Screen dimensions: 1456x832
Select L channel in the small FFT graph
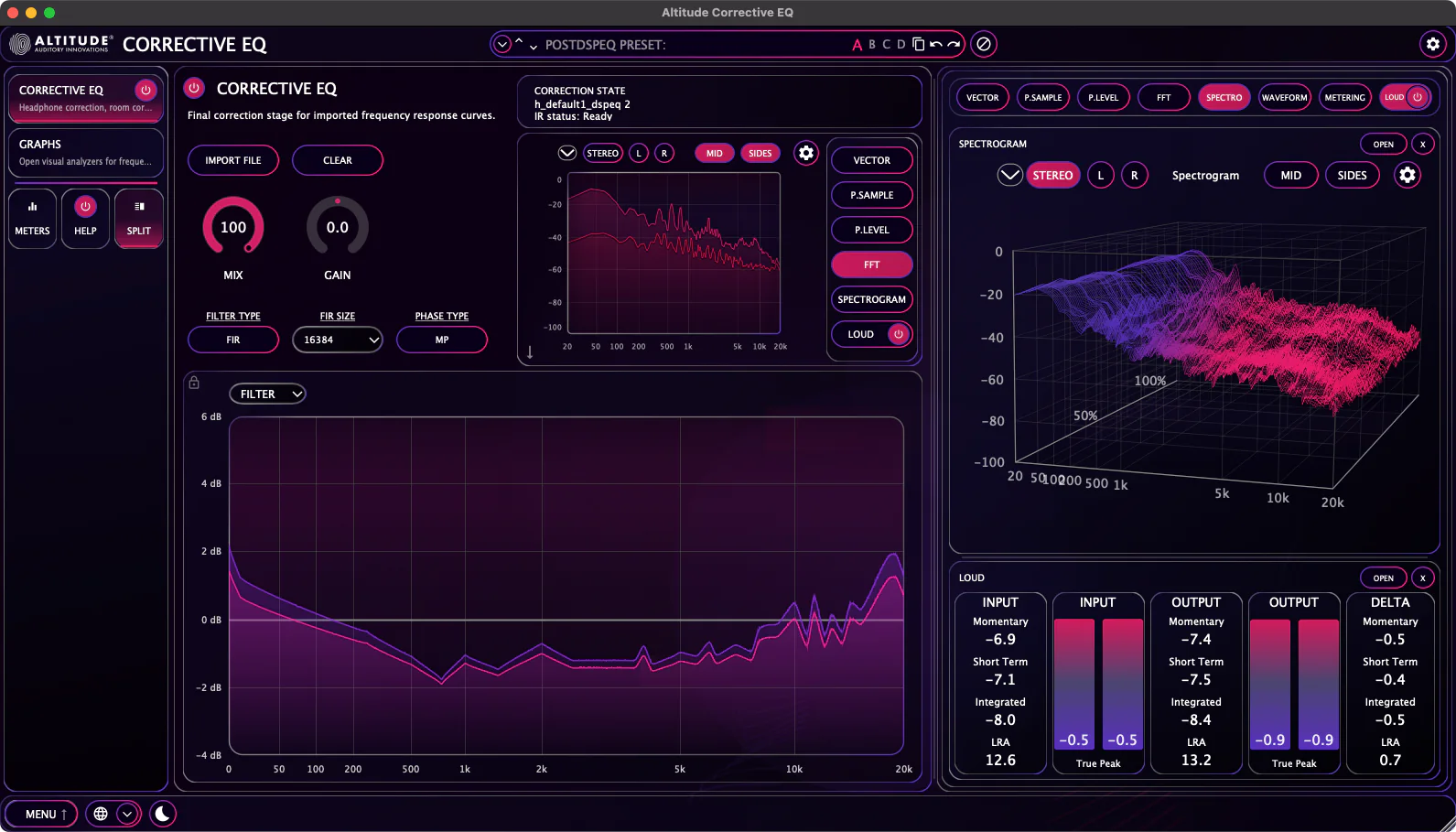click(639, 153)
